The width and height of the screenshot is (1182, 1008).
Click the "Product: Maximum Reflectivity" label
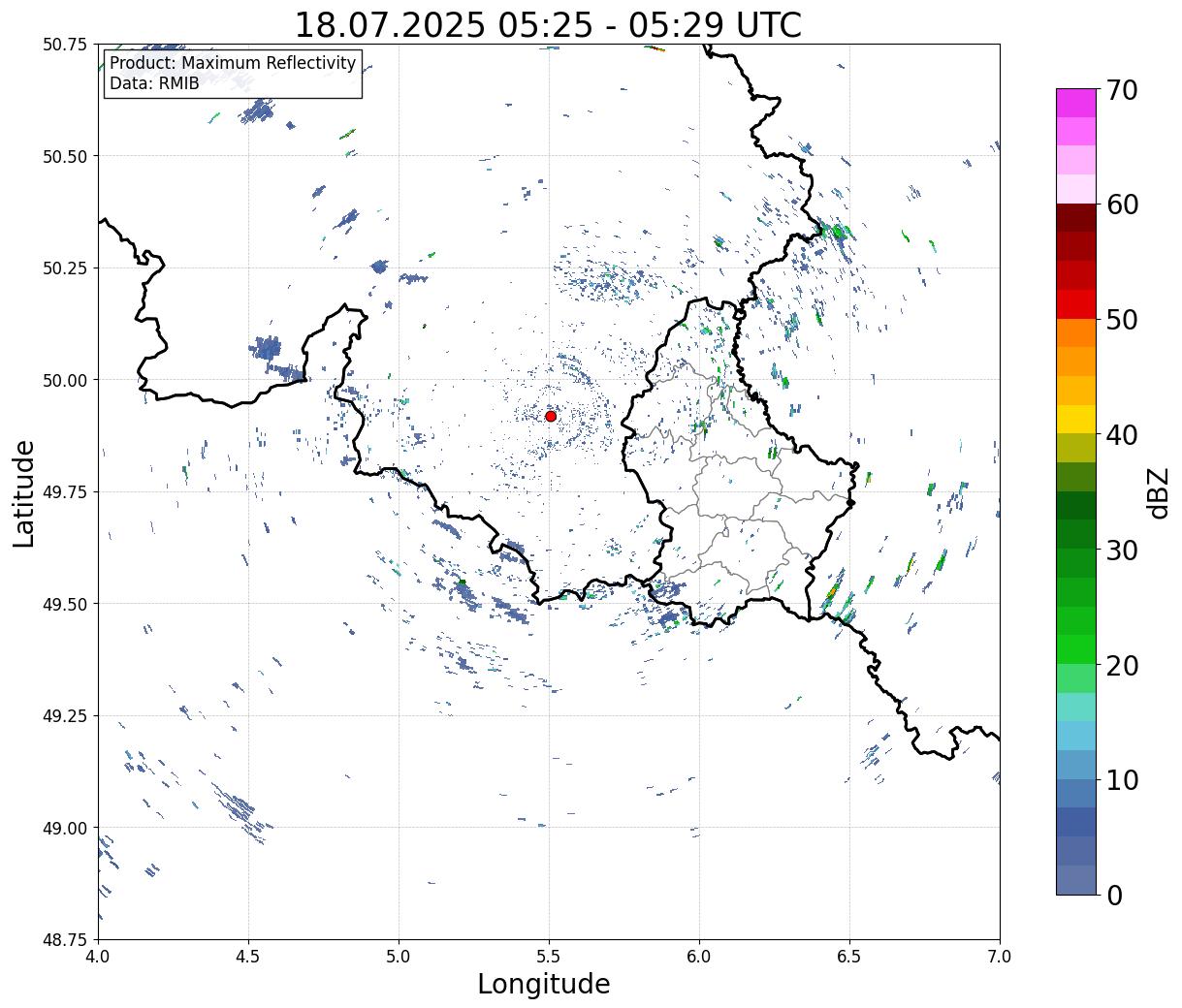coord(233,63)
